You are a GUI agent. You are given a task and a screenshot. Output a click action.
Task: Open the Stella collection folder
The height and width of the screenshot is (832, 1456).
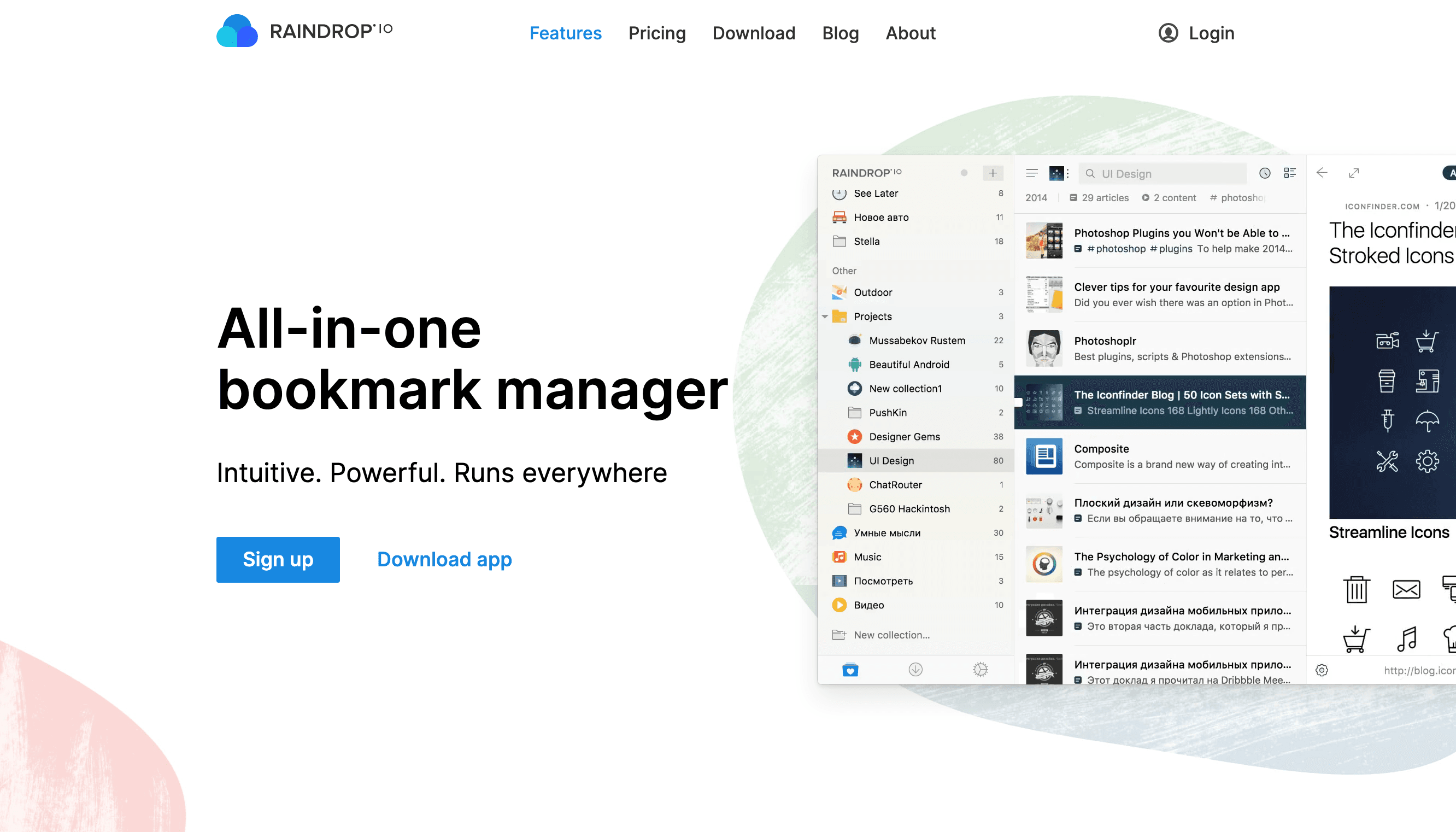tap(915, 241)
